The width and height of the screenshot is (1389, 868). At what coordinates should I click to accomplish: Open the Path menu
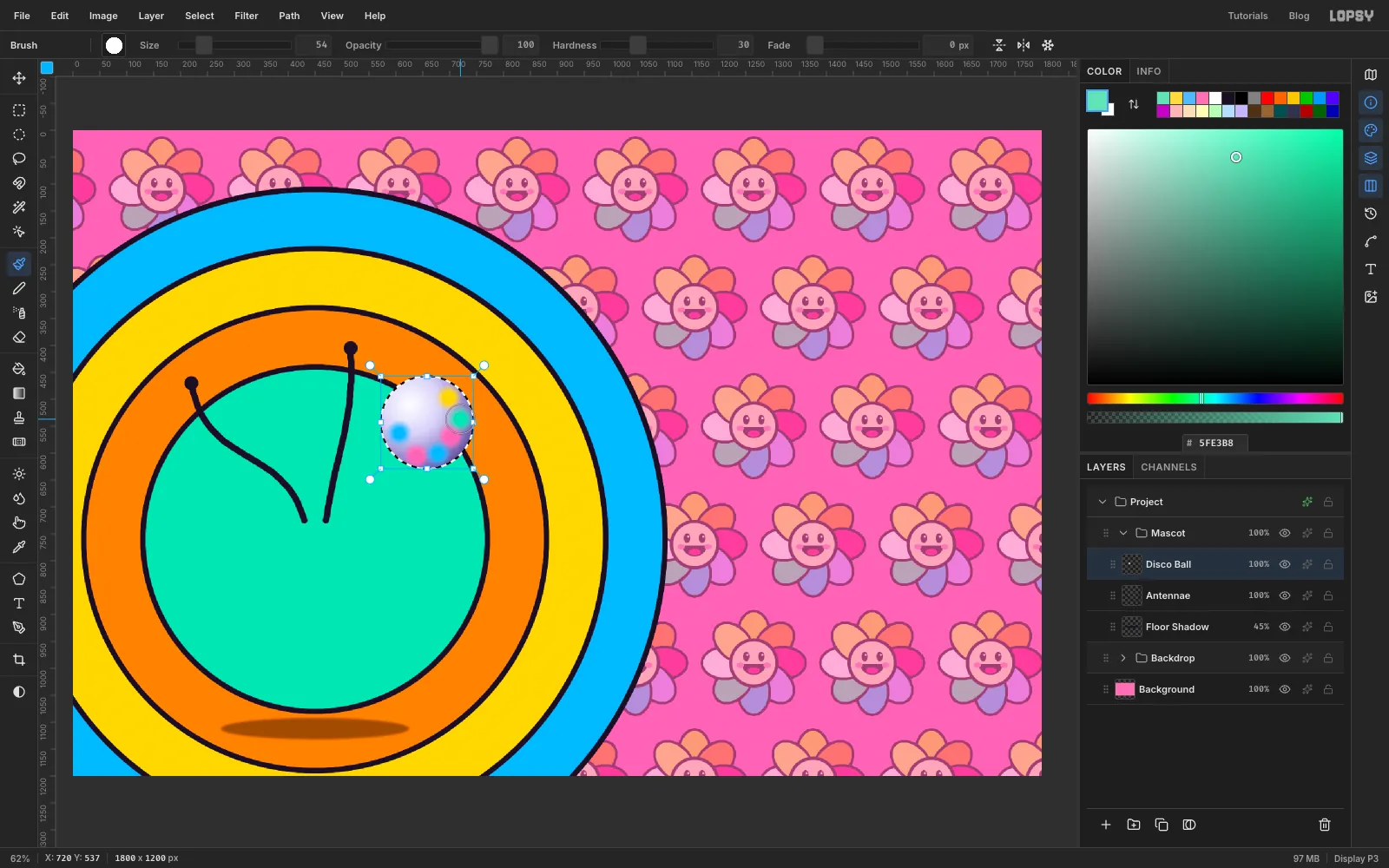(x=289, y=16)
